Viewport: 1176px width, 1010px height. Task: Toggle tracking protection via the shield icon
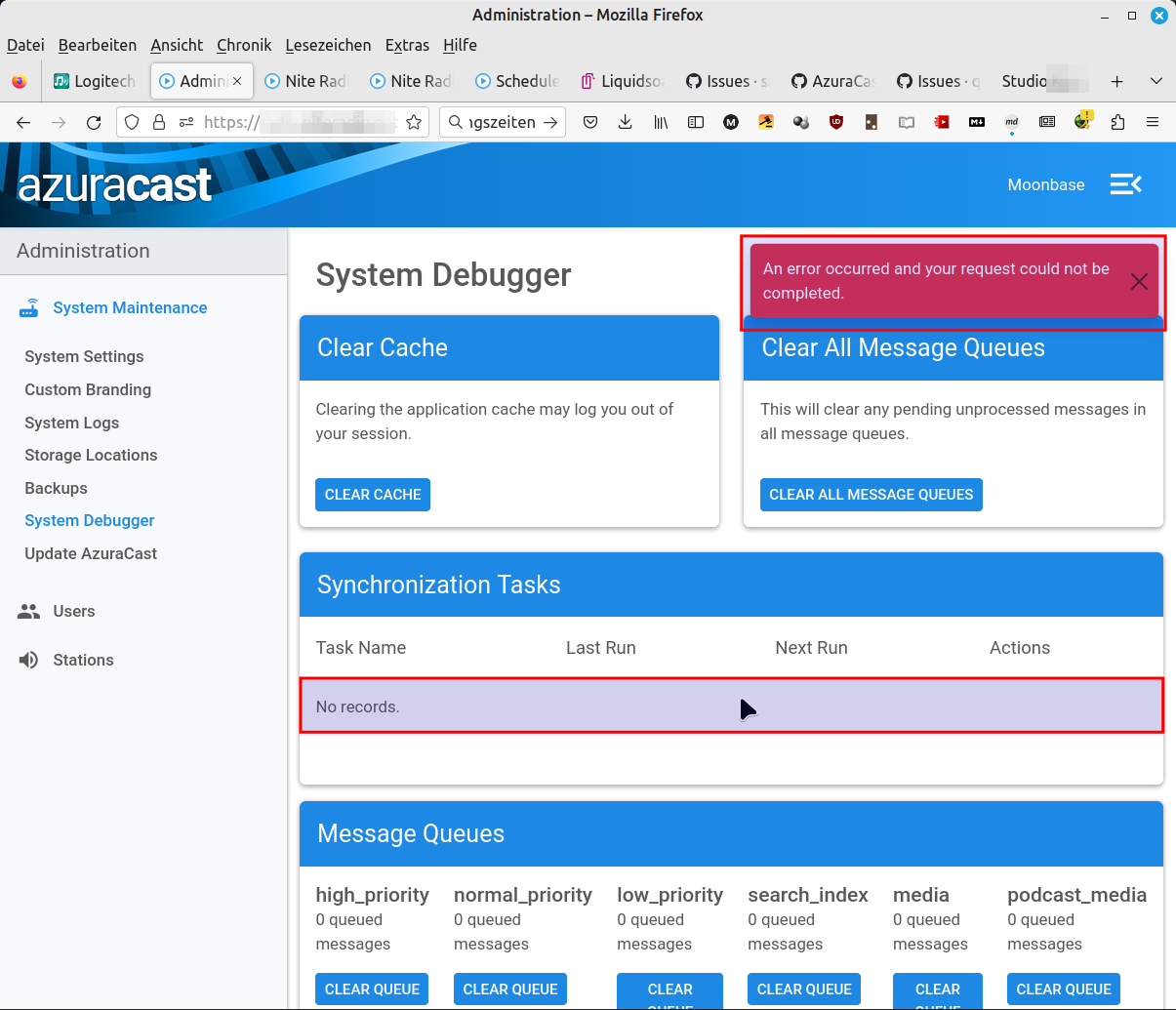pyautogui.click(x=131, y=122)
